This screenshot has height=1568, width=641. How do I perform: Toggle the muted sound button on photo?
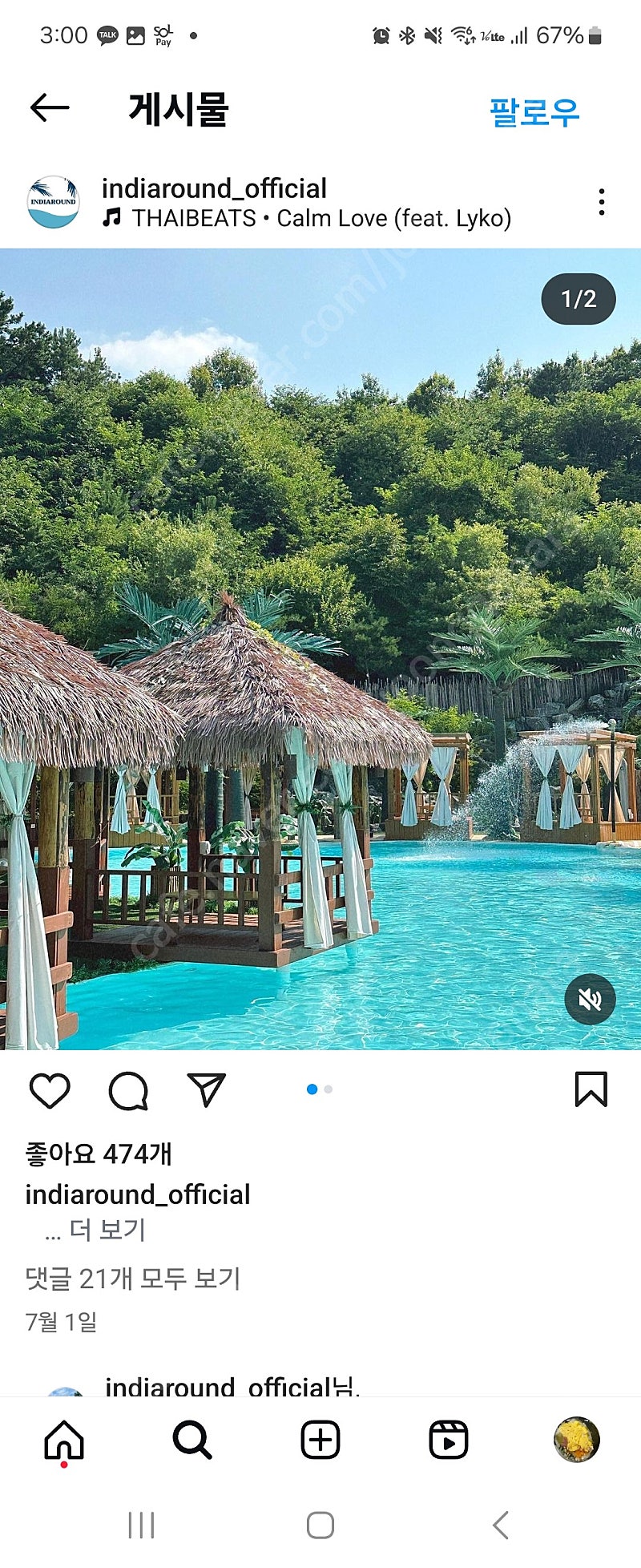click(591, 999)
